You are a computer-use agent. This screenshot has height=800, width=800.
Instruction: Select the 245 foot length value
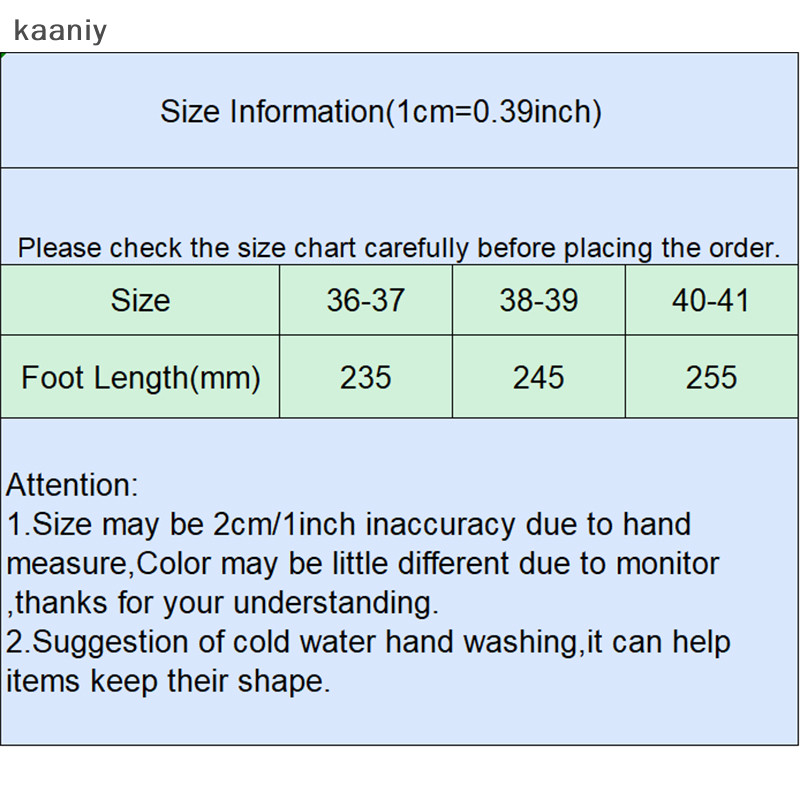point(539,377)
